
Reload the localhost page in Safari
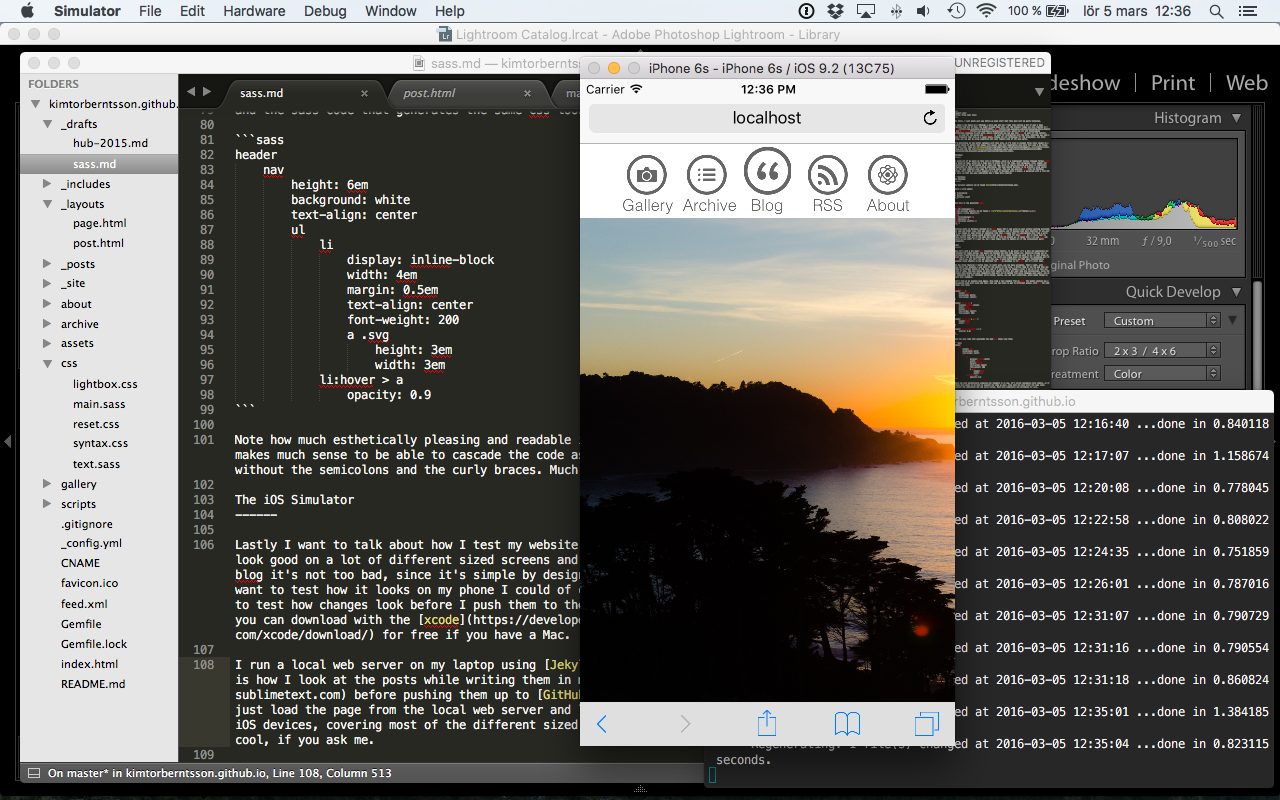[x=930, y=118]
